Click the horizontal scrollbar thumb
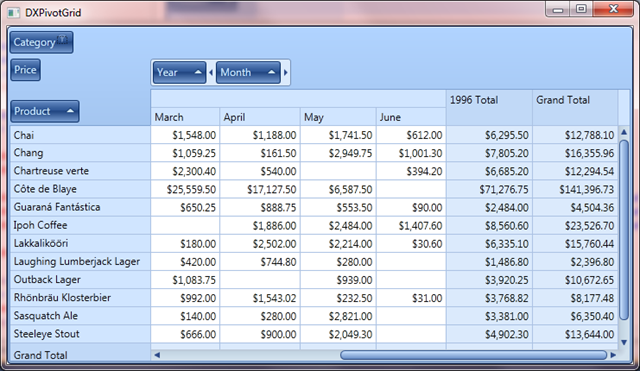This screenshot has height=371, width=640. point(473,355)
